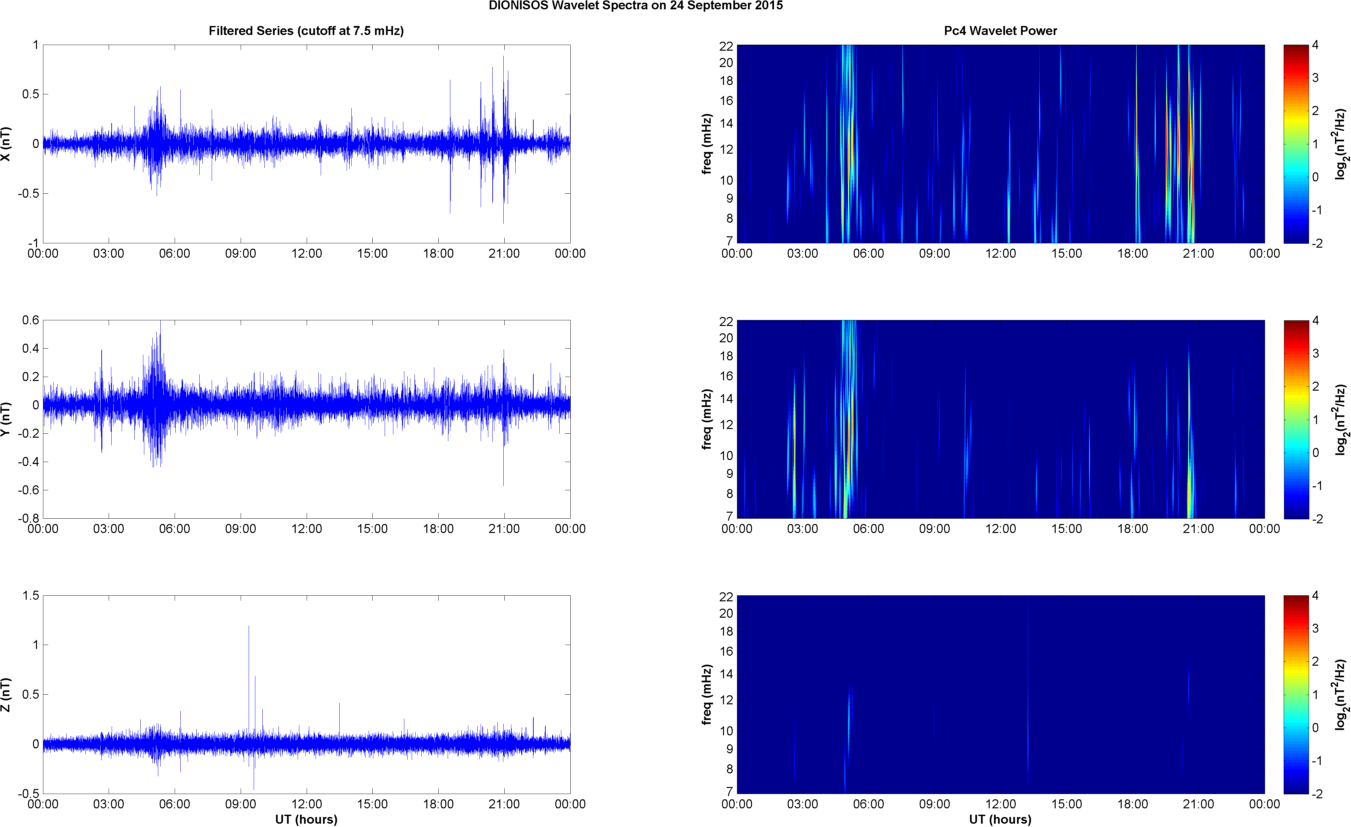Click the '1.5' tick label on the Z plot
The width and height of the screenshot is (1351, 827).
(x=29, y=596)
